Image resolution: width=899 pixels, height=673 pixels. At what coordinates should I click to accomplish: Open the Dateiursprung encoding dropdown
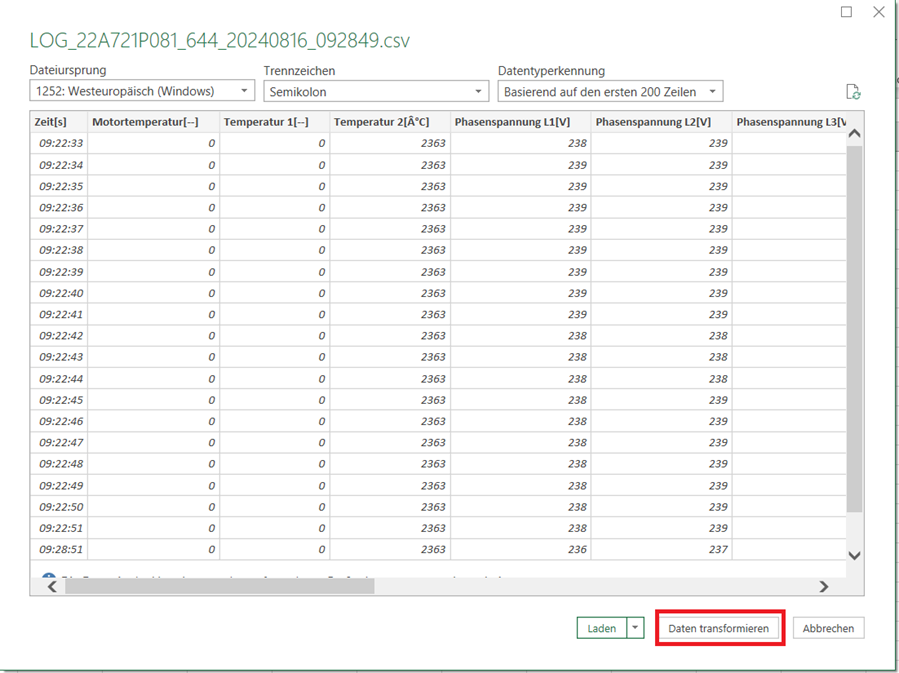[x=142, y=92]
